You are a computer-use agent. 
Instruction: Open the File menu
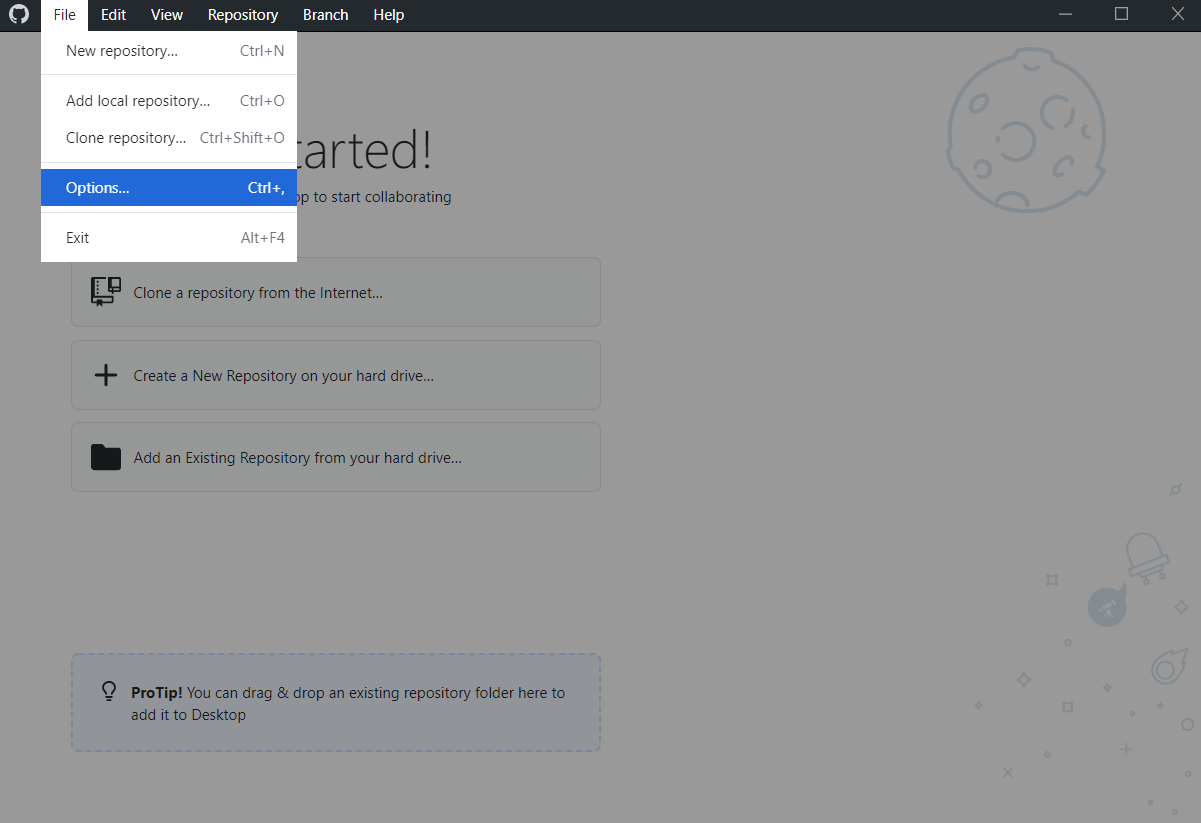pos(65,15)
